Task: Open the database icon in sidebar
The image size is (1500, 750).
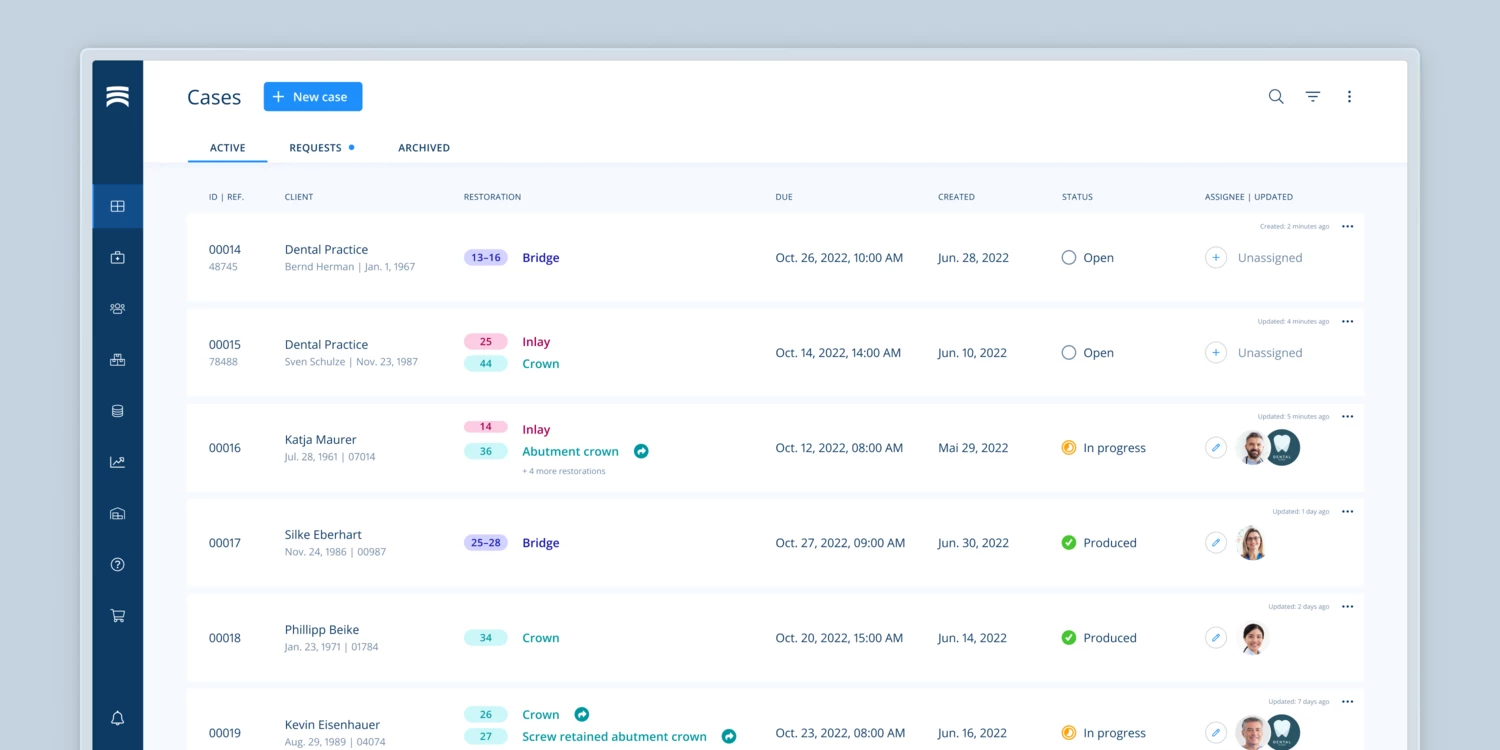Action: pos(117,411)
